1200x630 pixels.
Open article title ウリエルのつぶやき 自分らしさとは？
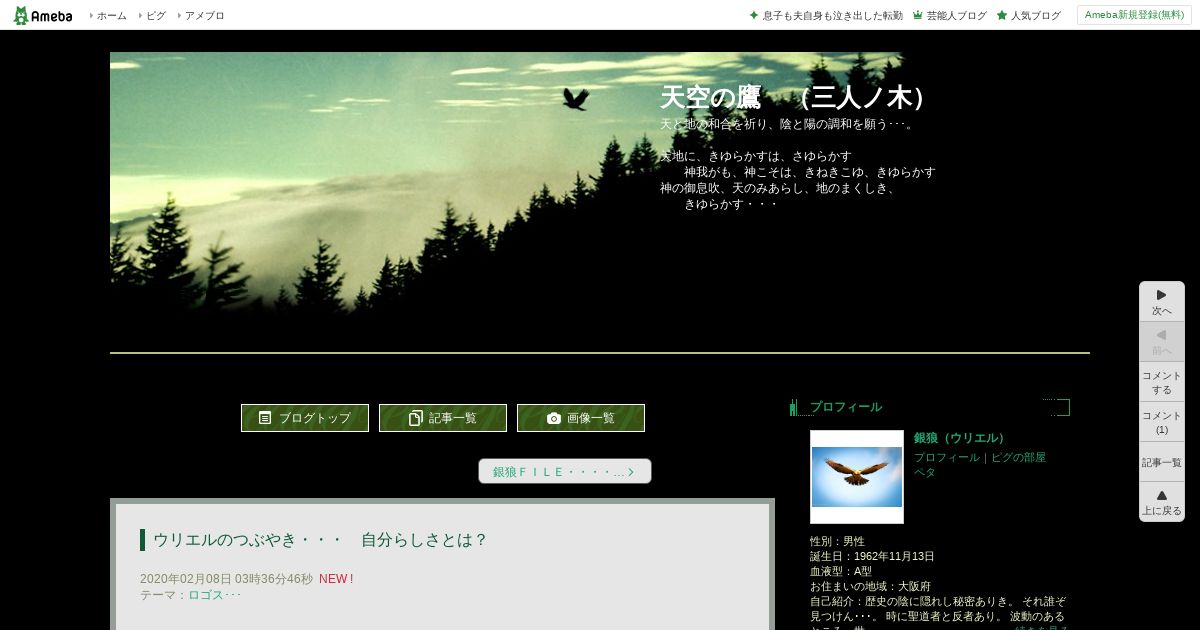(x=320, y=540)
